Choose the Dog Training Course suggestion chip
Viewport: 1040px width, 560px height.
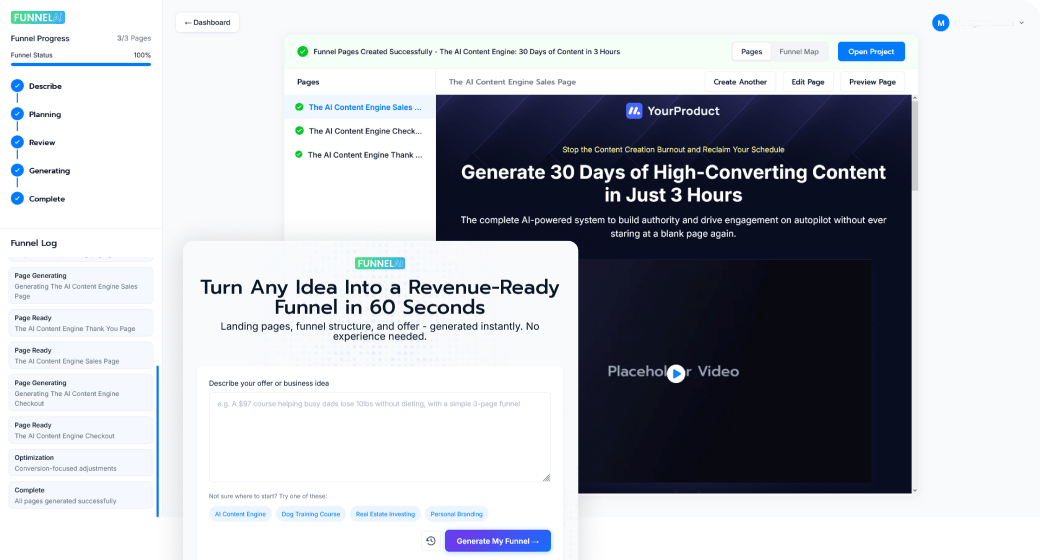310,514
